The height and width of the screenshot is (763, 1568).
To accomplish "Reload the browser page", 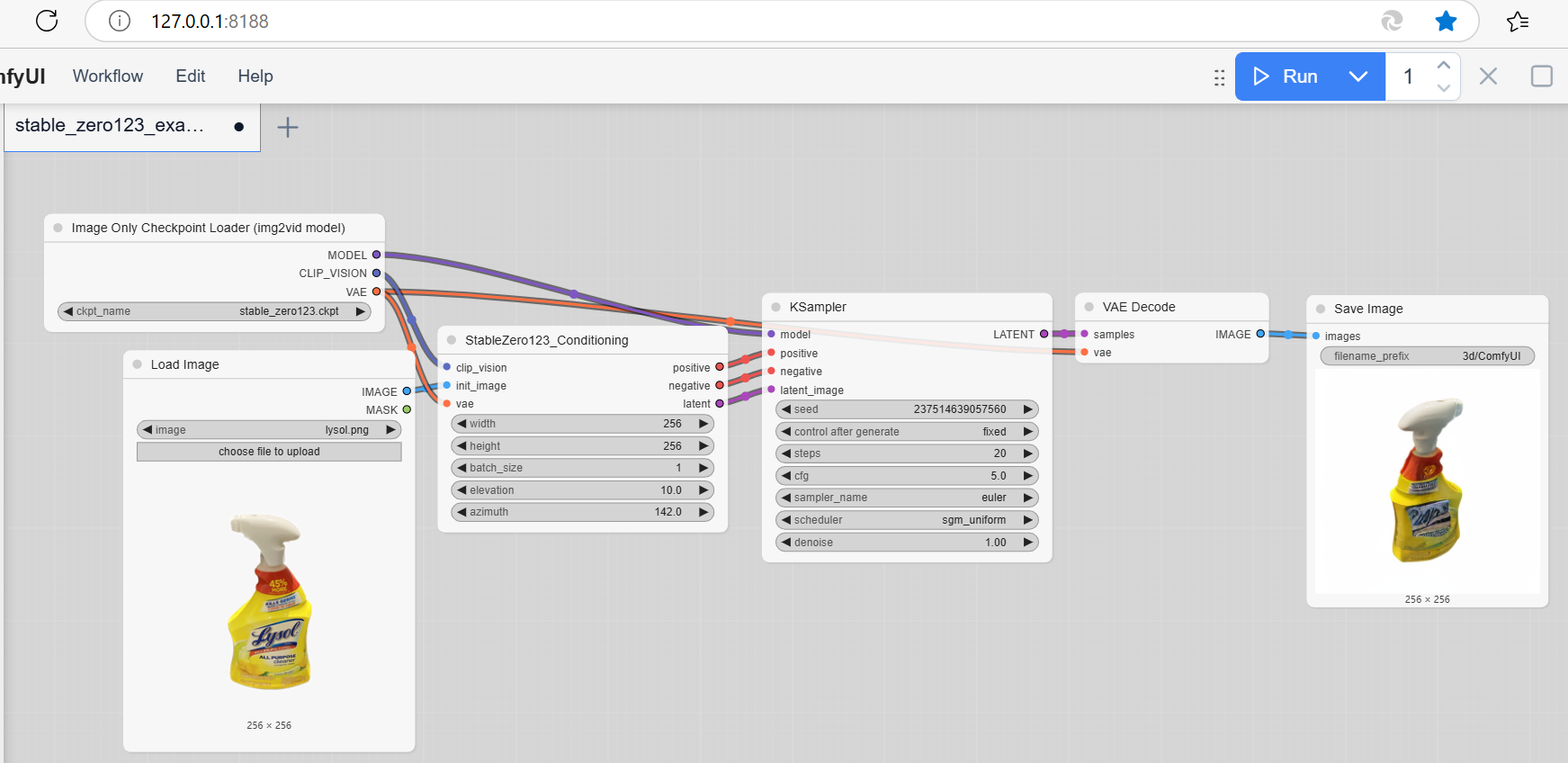I will click(47, 21).
